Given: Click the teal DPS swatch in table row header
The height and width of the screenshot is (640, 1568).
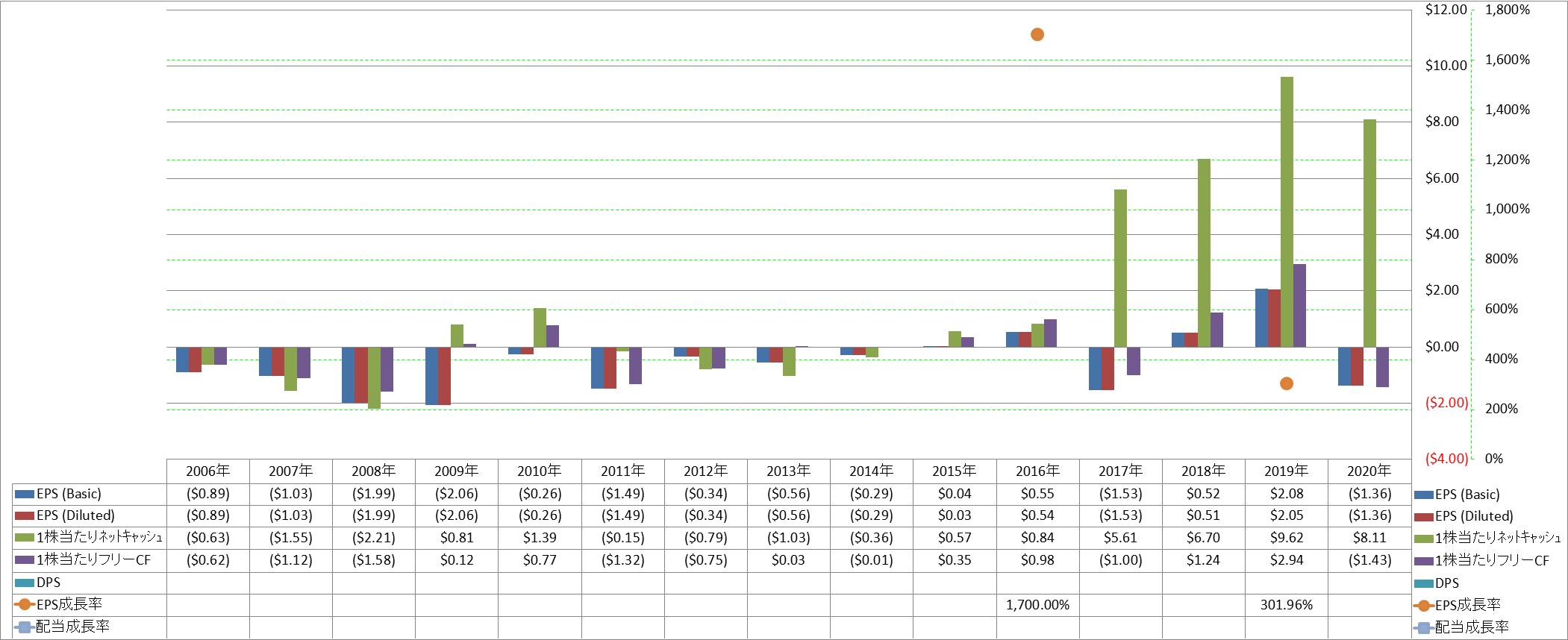Looking at the screenshot, I should click(x=25, y=583).
